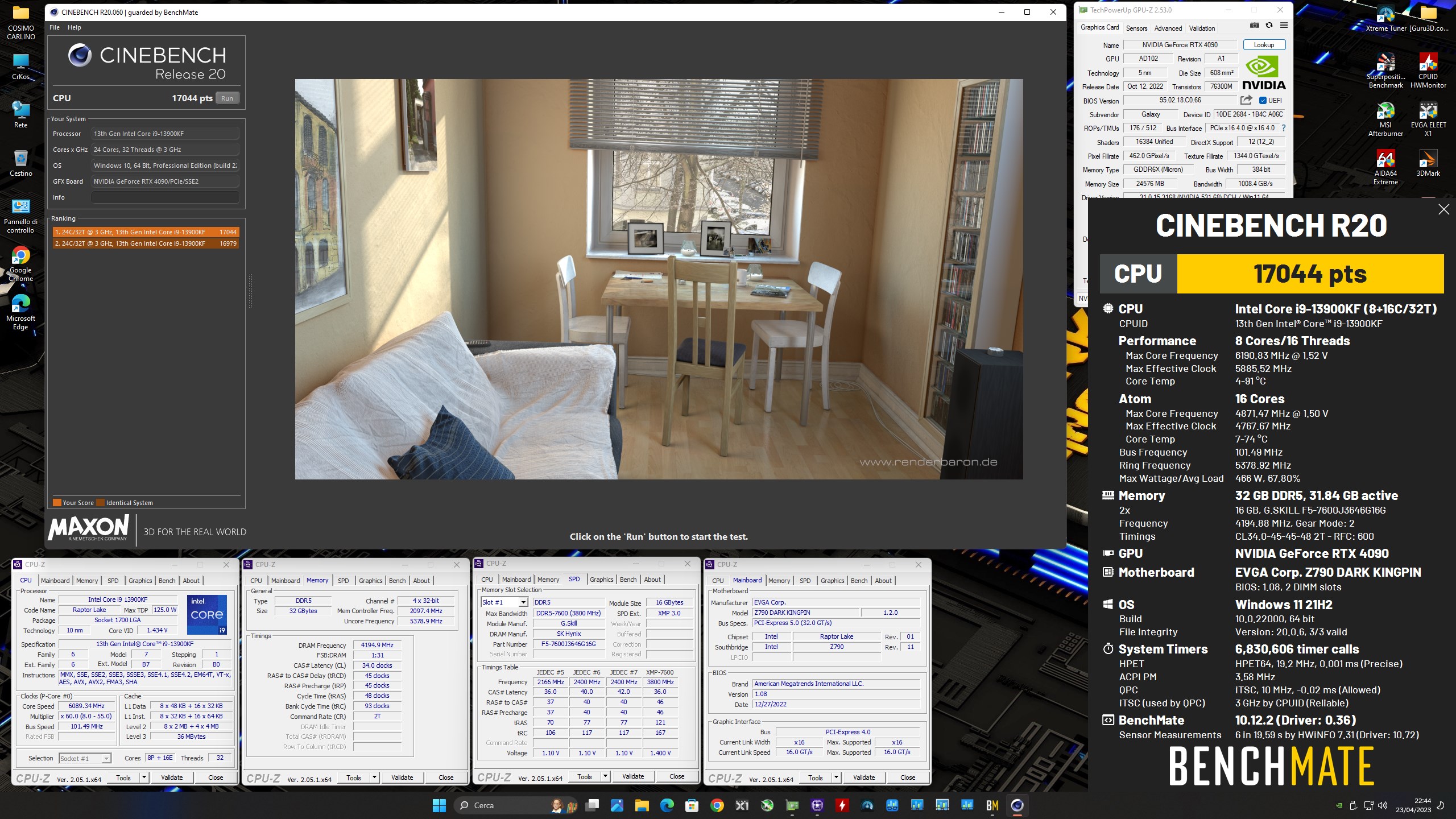
Task: Switch to the Sensors tab in GPU-Z
Action: [x=1136, y=28]
